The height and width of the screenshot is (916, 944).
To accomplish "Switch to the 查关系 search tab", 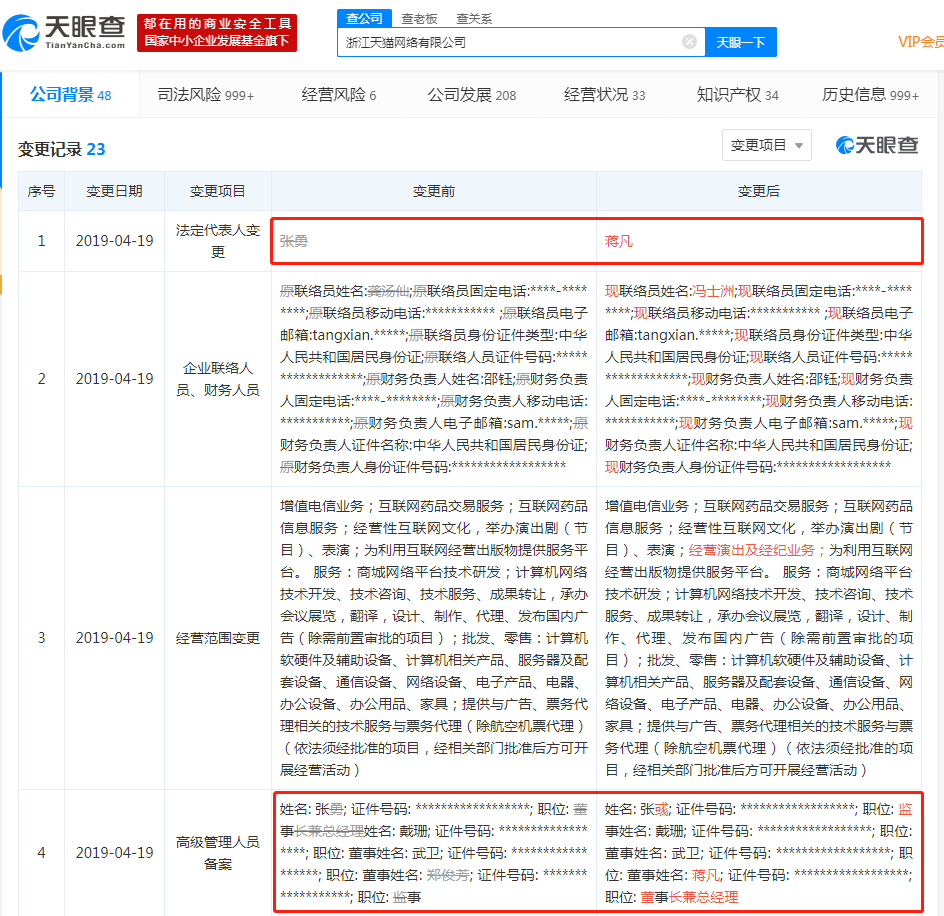I will (474, 19).
